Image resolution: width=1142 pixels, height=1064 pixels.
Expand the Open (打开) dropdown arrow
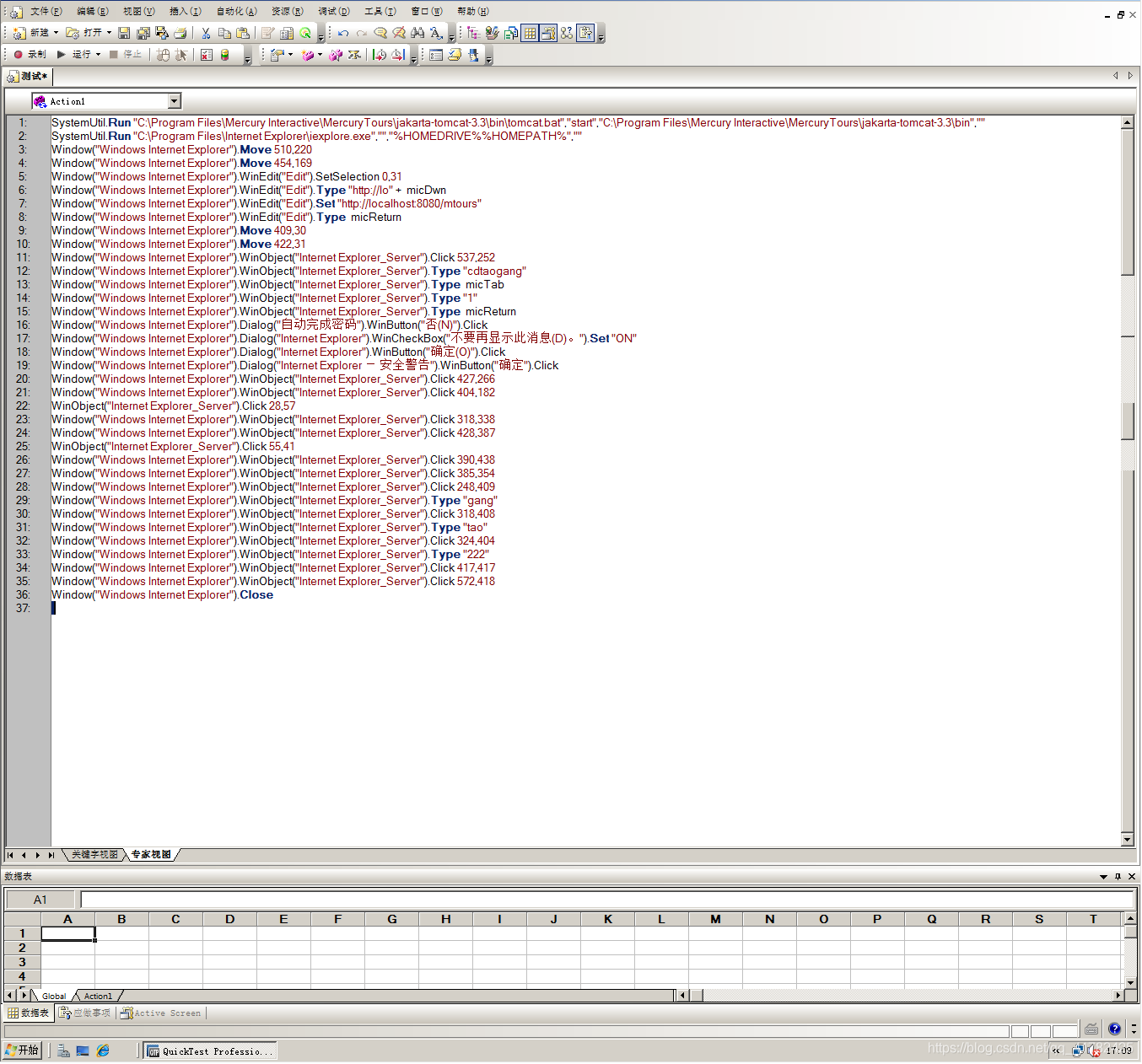(109, 33)
